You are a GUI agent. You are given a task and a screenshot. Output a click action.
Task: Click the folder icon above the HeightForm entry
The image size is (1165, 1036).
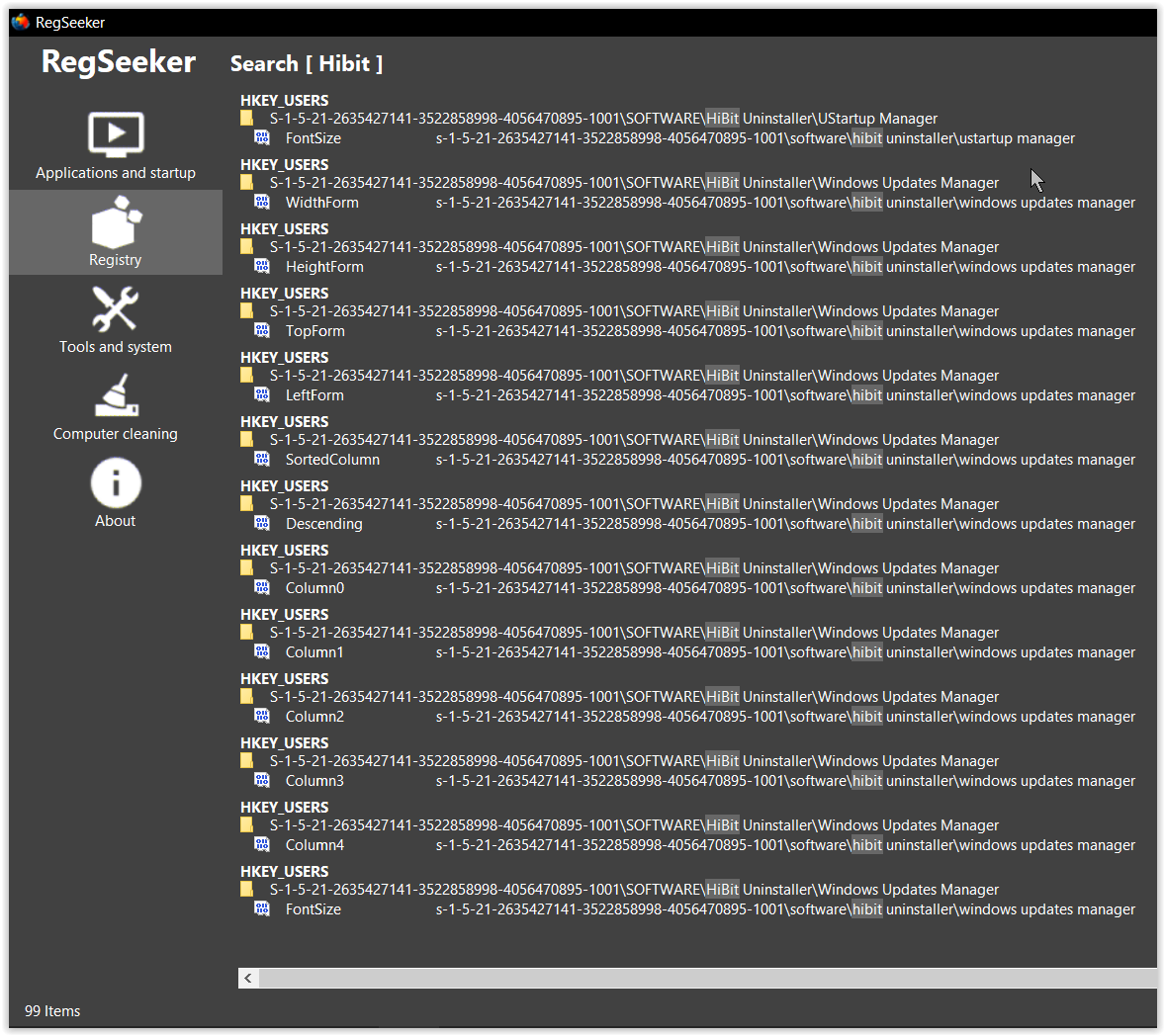(x=246, y=246)
